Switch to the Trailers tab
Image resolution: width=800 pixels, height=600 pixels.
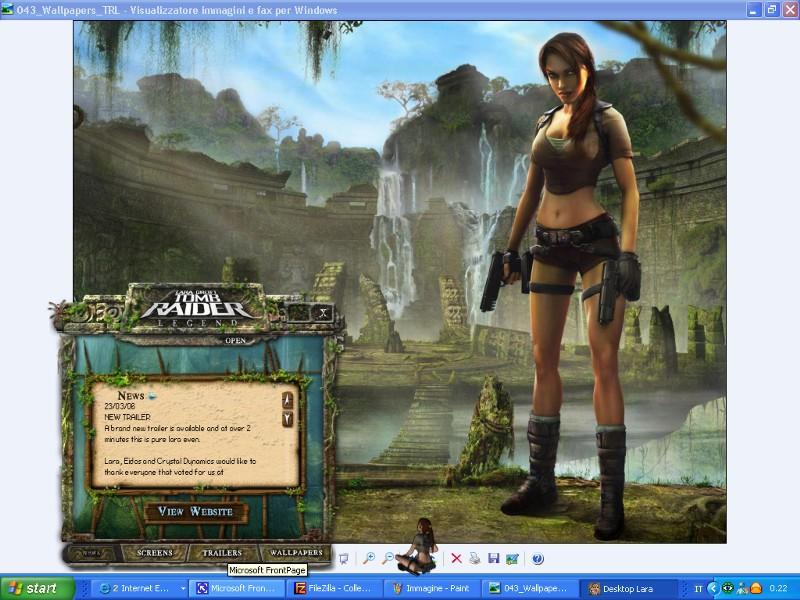222,552
